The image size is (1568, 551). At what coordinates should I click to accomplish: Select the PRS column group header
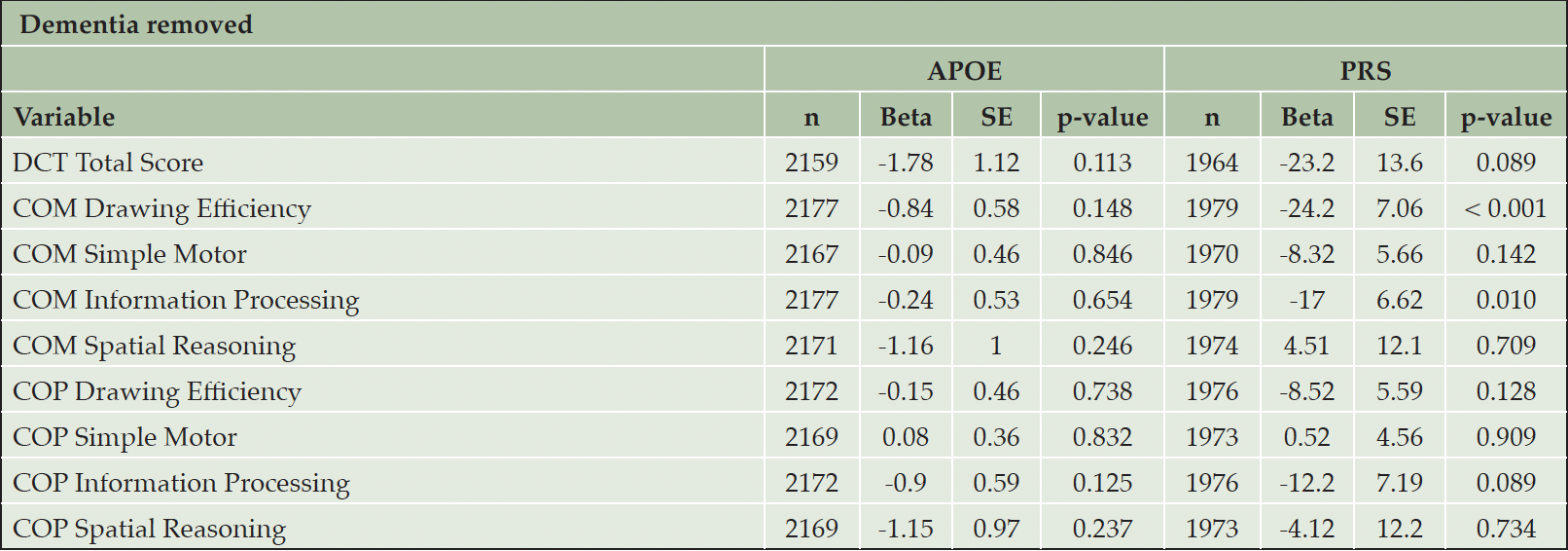coord(1366,70)
